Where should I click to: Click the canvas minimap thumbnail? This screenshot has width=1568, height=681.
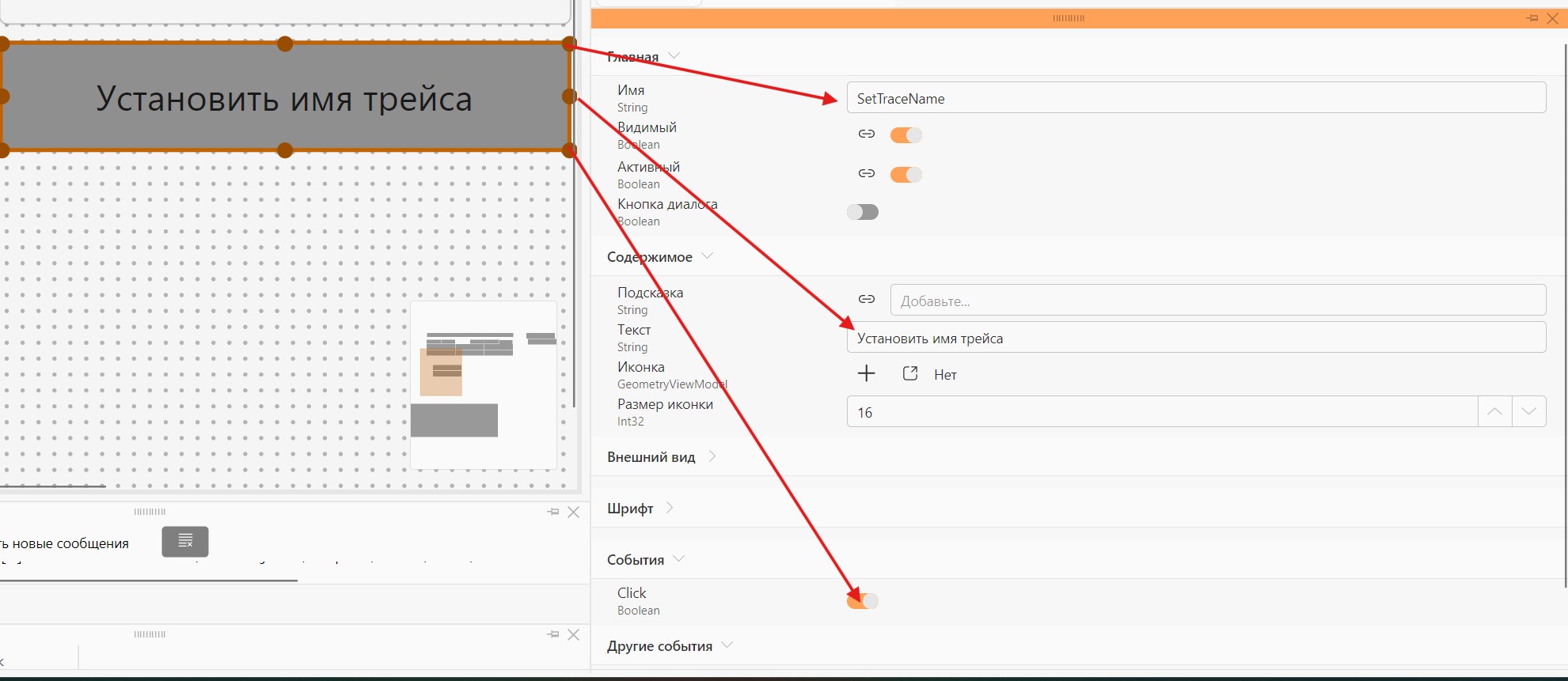click(x=484, y=384)
